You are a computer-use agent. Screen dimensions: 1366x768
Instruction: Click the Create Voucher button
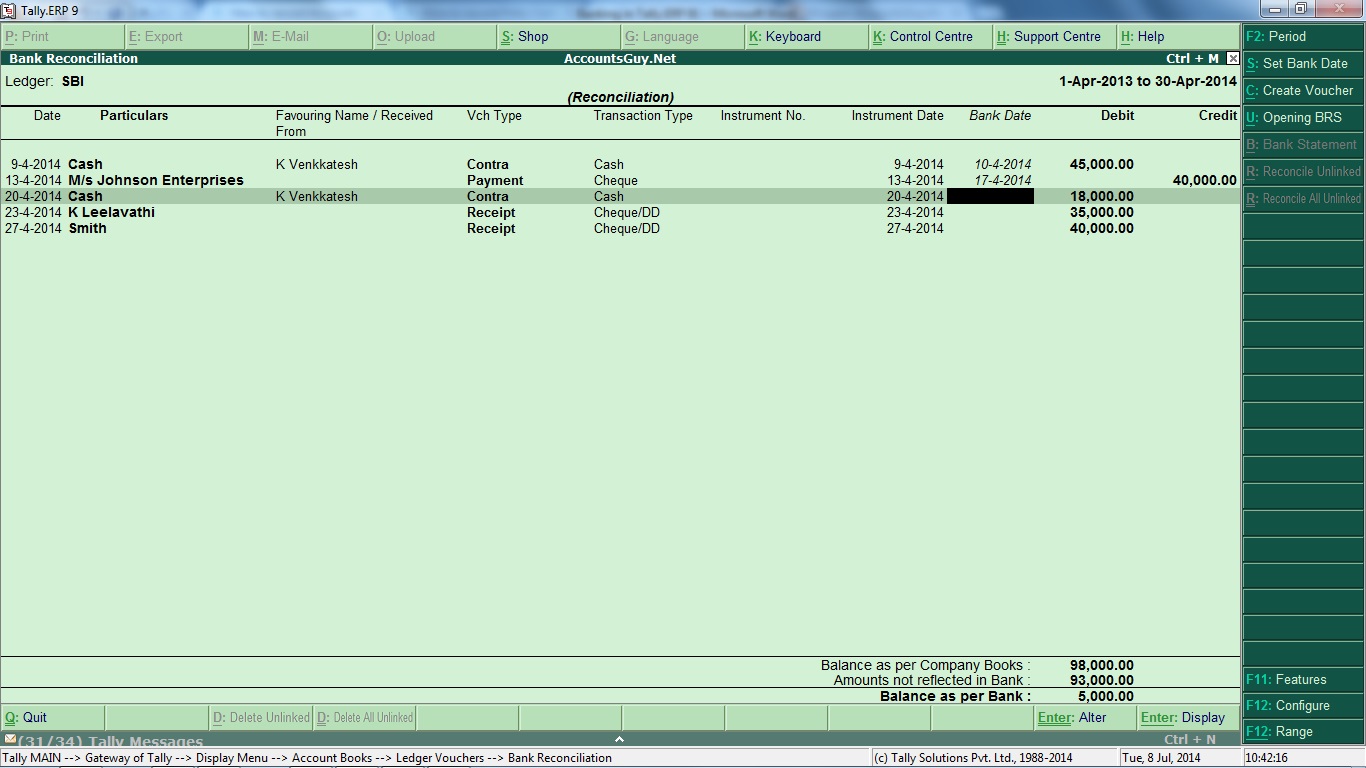tap(1303, 90)
